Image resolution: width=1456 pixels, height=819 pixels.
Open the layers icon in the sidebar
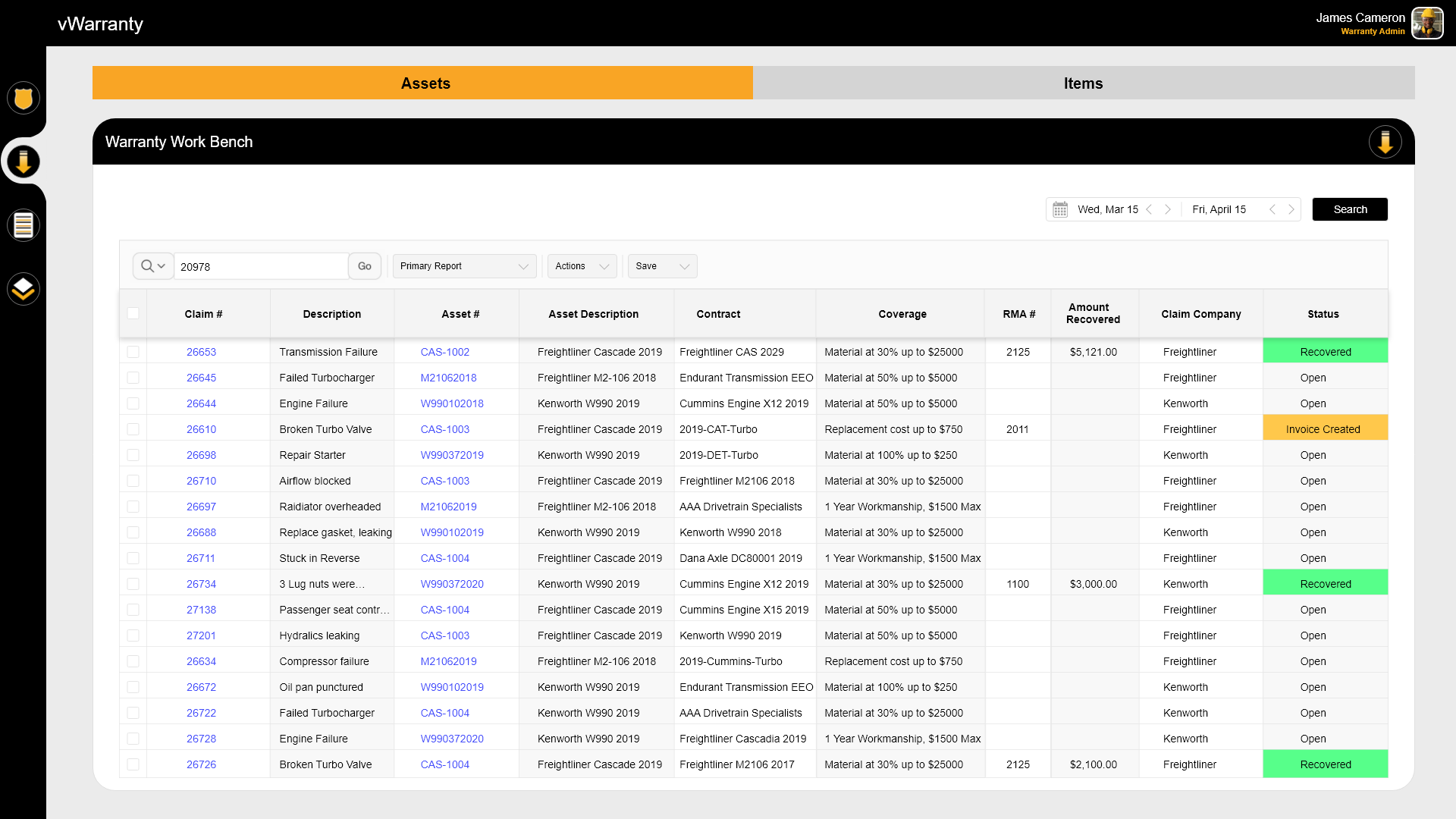pos(24,289)
